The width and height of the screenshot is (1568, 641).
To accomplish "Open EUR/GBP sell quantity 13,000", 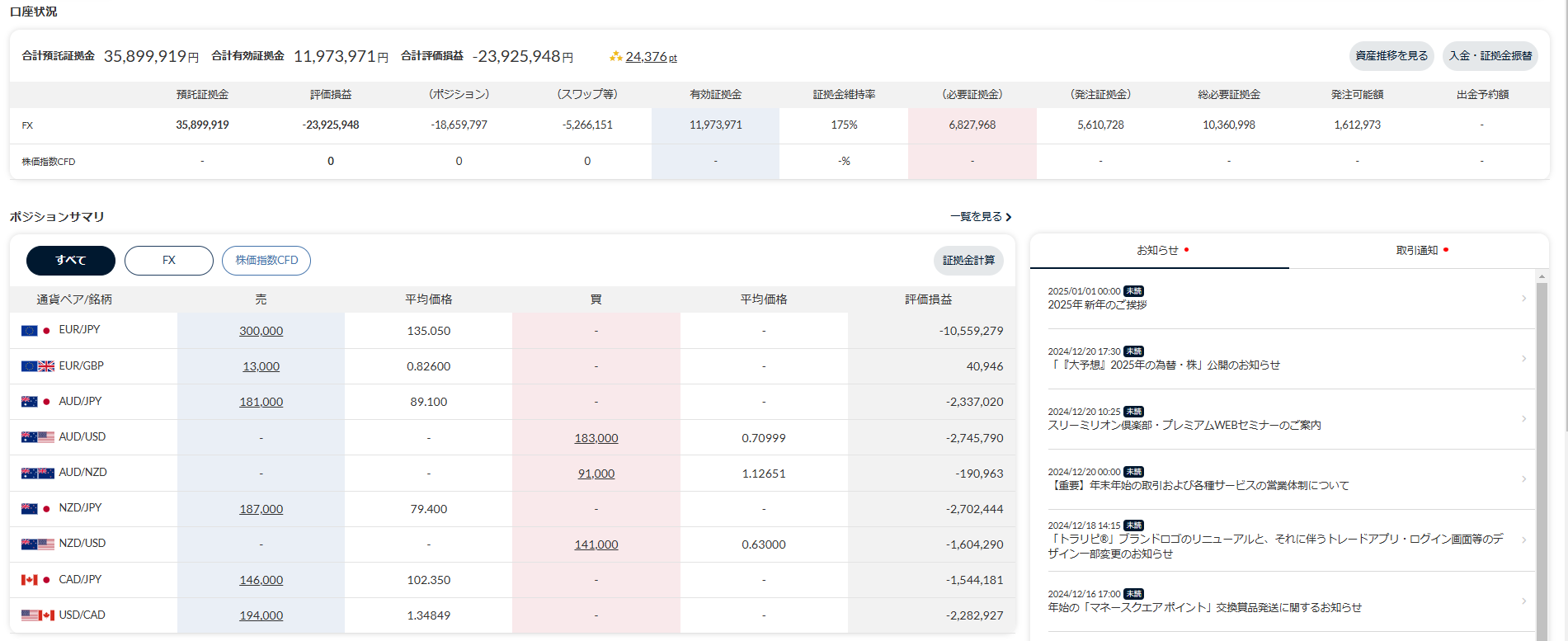I will [261, 366].
